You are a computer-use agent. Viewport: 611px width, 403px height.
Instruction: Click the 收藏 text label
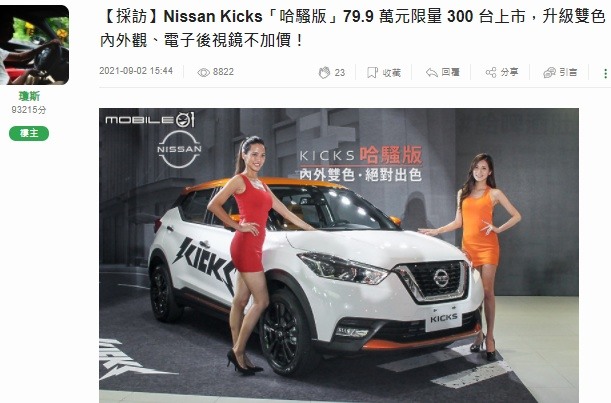point(392,72)
